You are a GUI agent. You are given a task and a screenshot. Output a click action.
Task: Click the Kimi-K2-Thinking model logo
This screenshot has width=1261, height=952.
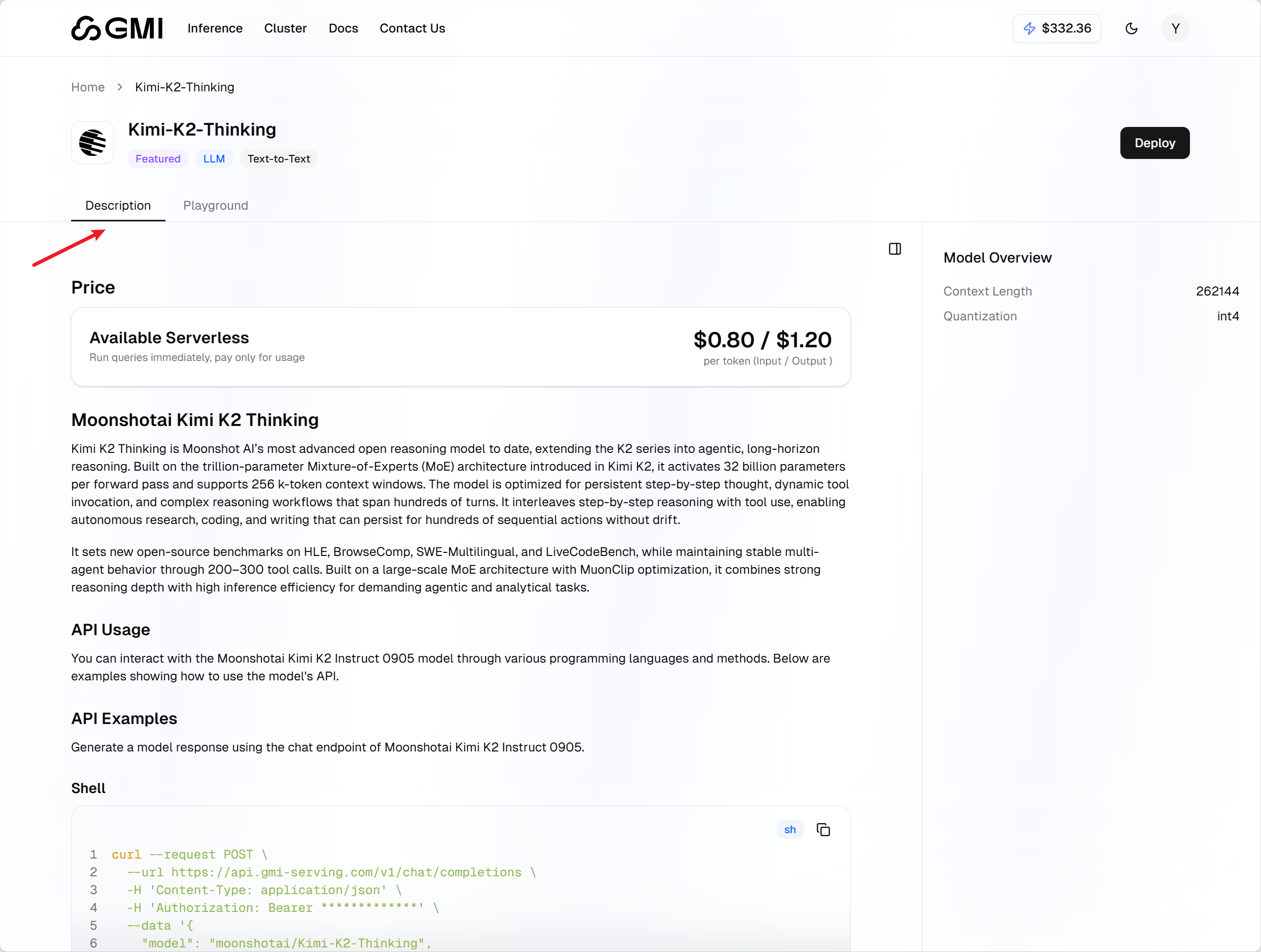[92, 143]
